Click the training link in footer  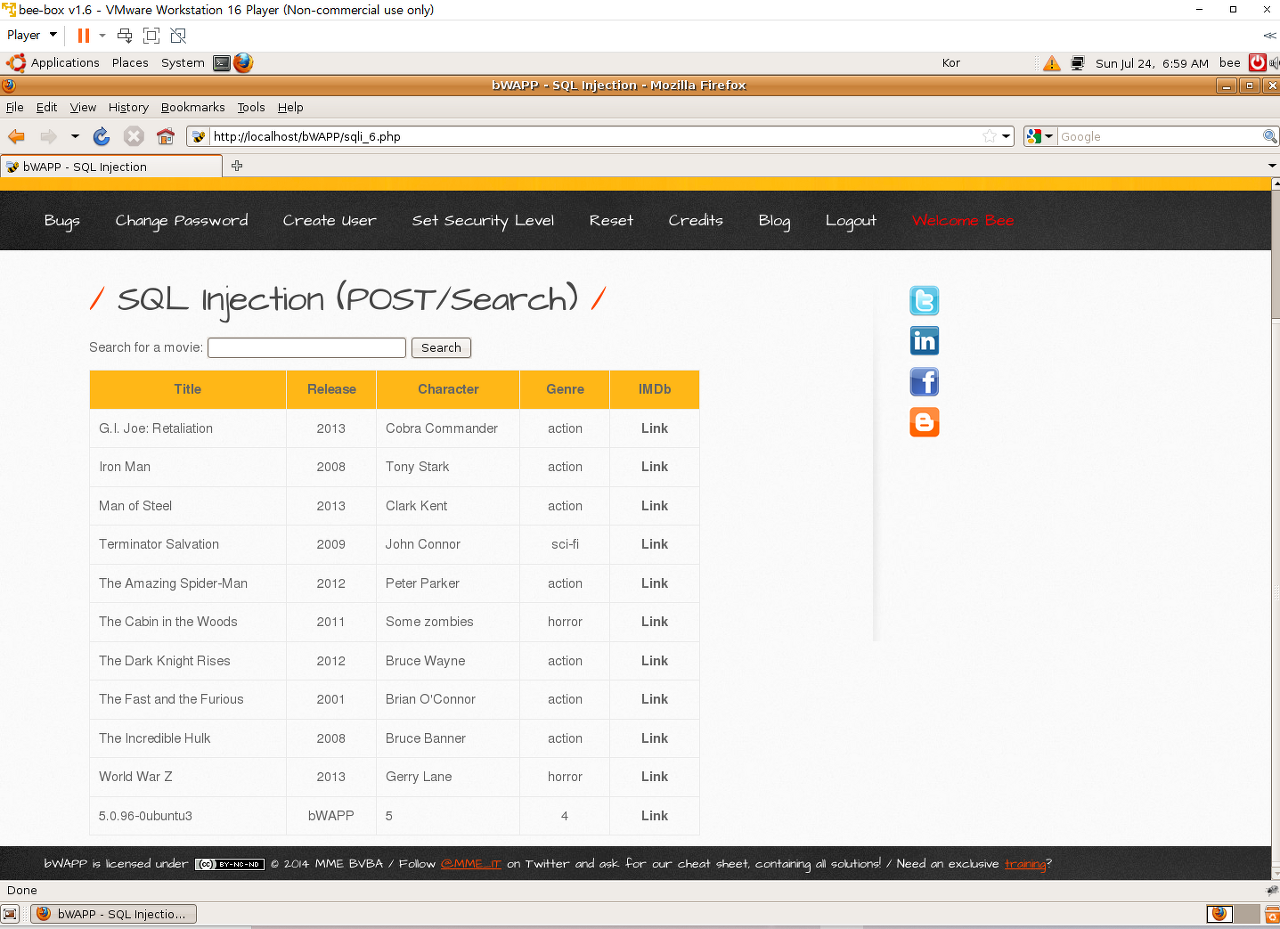1025,864
